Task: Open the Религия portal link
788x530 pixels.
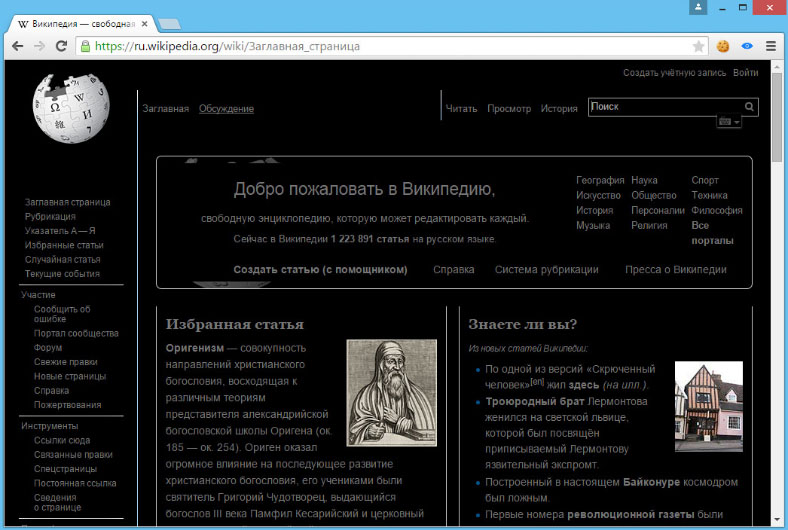Action: 649,226
